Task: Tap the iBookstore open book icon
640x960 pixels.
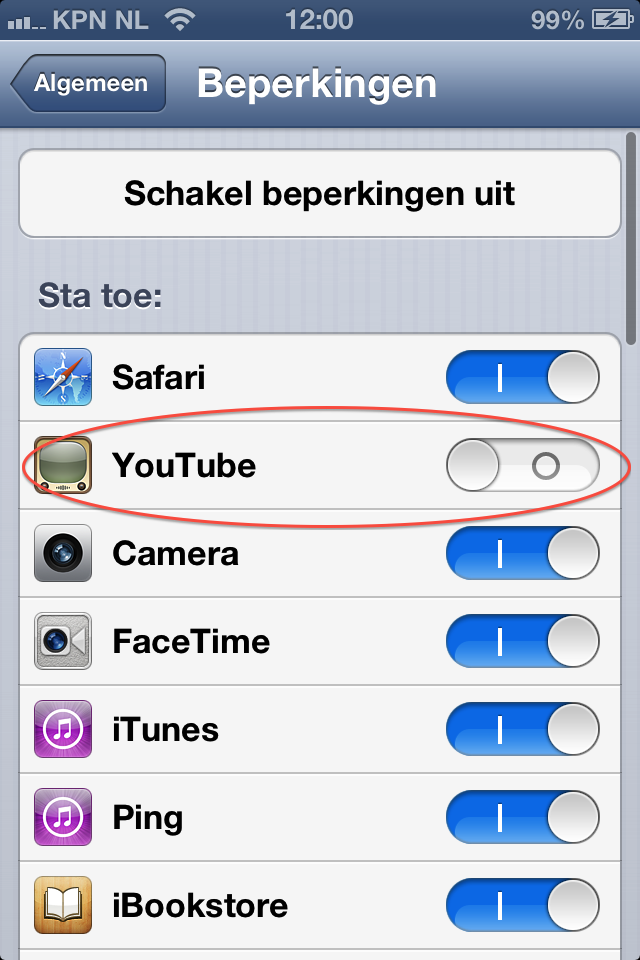Action: [x=63, y=906]
